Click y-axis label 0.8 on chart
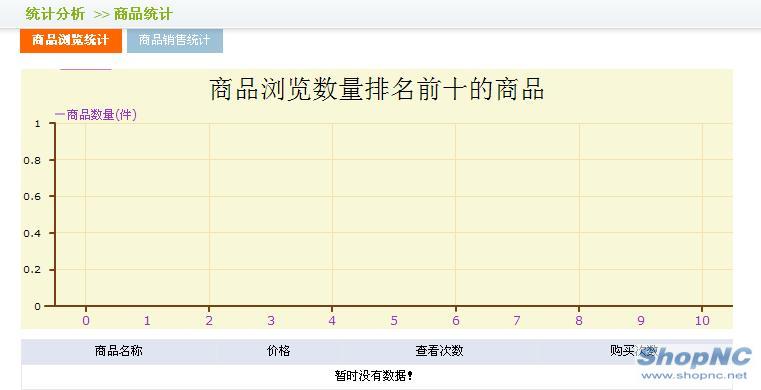Screen dimensions: 761x390 click(32, 160)
